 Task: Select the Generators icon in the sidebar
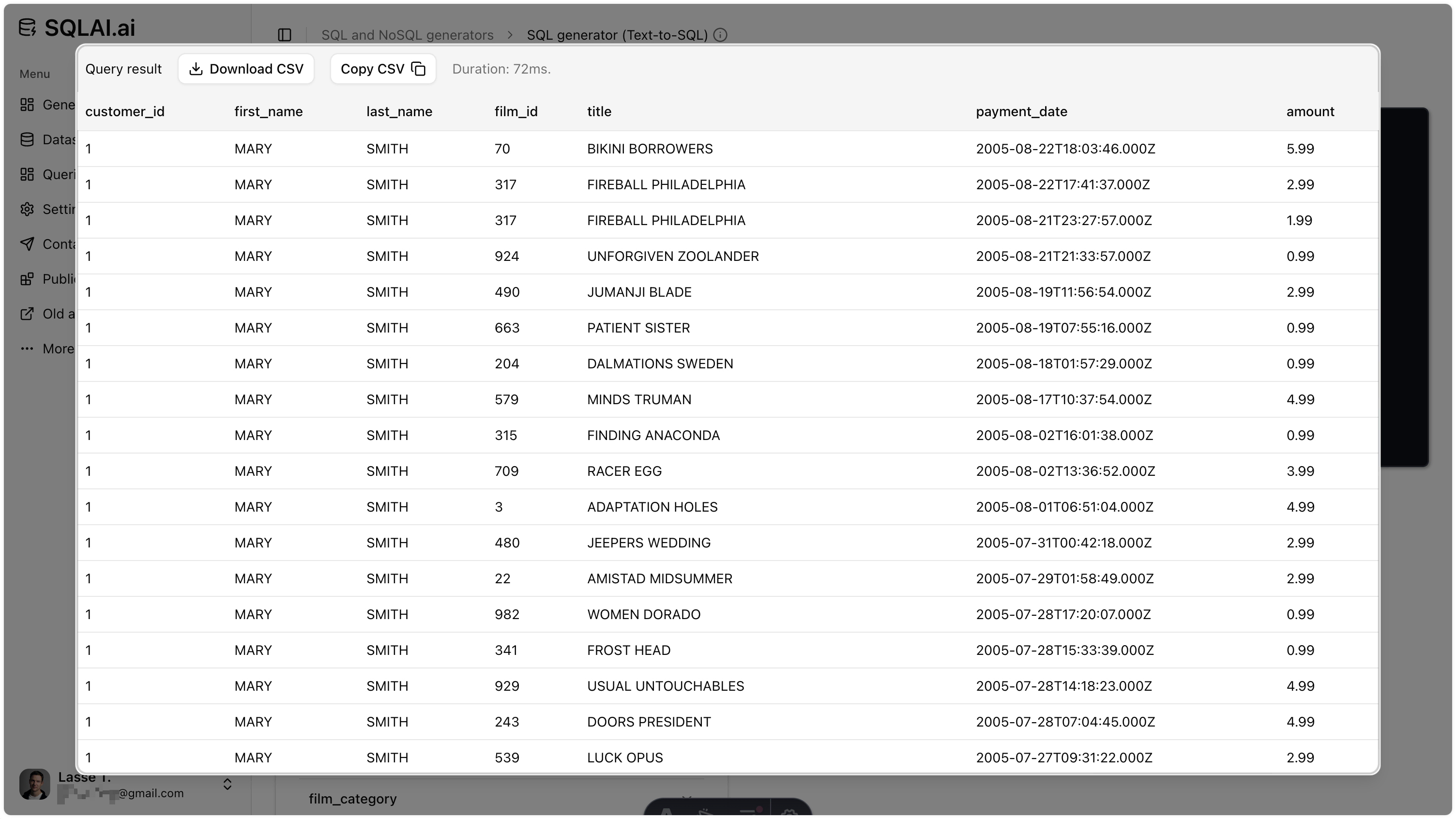point(27,105)
